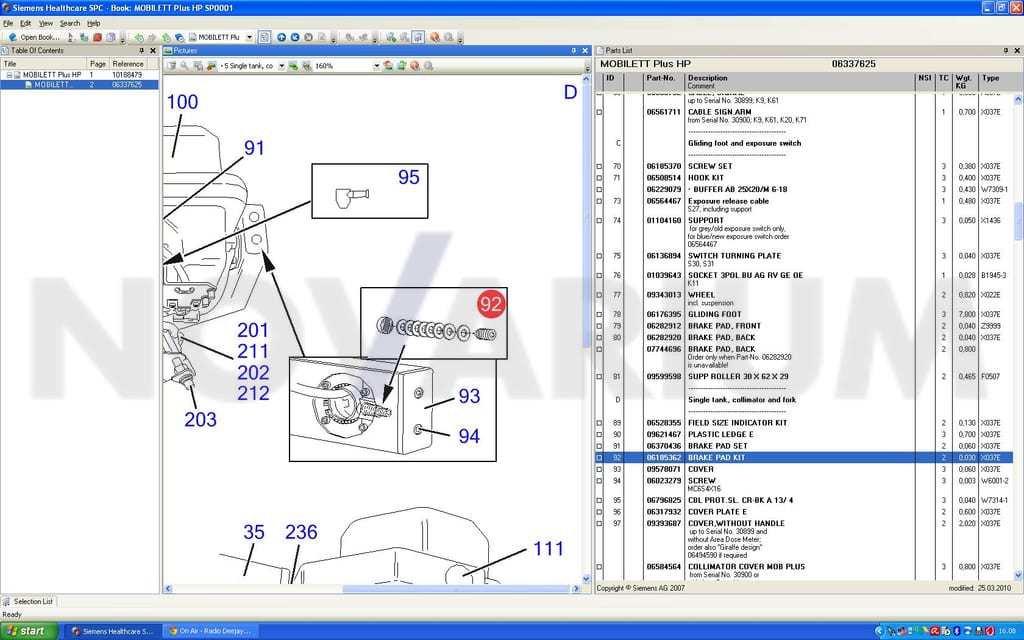Screen dimensions: 1024x640
Task: Click the next picture icon before the zoom box
Action: click(306, 66)
